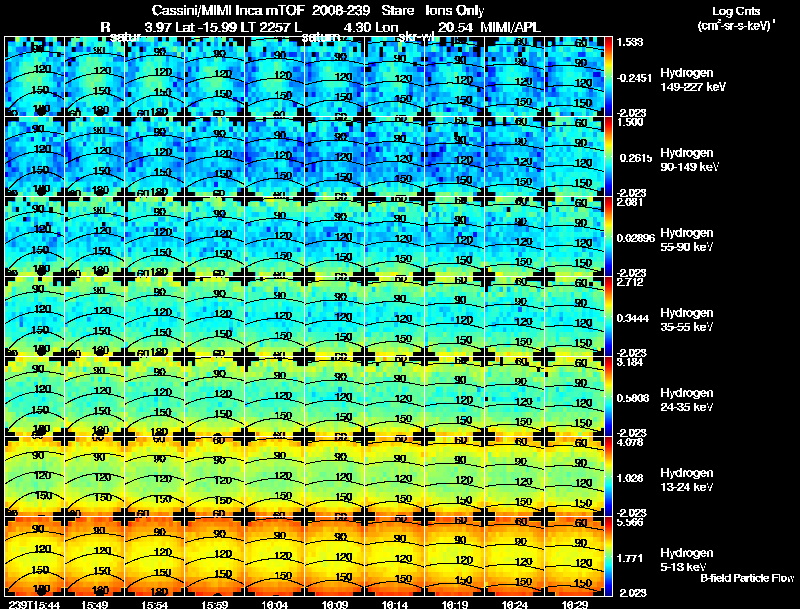Screen dimensions: 800x609
Task: Click the colorbar midpoint value "-0.2451"
Action: pyautogui.click(x=634, y=78)
